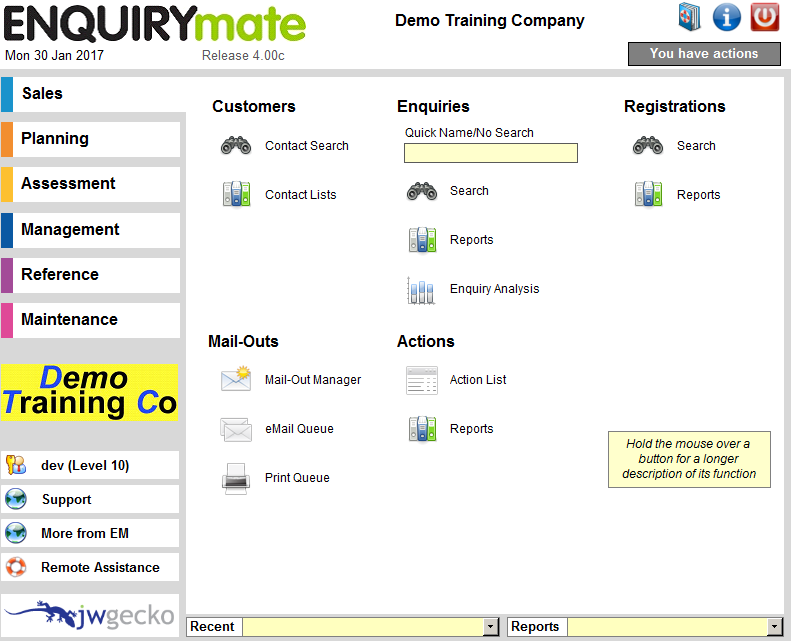Click the dev (Level 10) user button
Image resolution: width=791 pixels, height=641 pixels.
point(90,465)
